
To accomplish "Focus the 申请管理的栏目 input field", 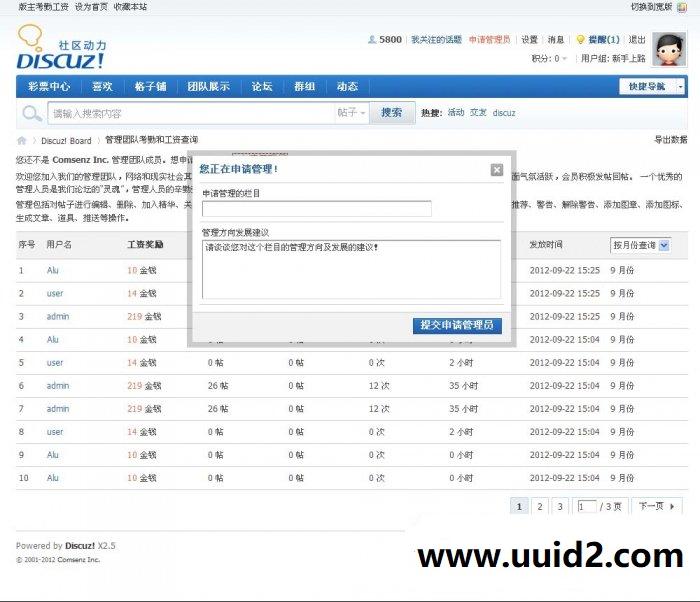I will pyautogui.click(x=317, y=209).
